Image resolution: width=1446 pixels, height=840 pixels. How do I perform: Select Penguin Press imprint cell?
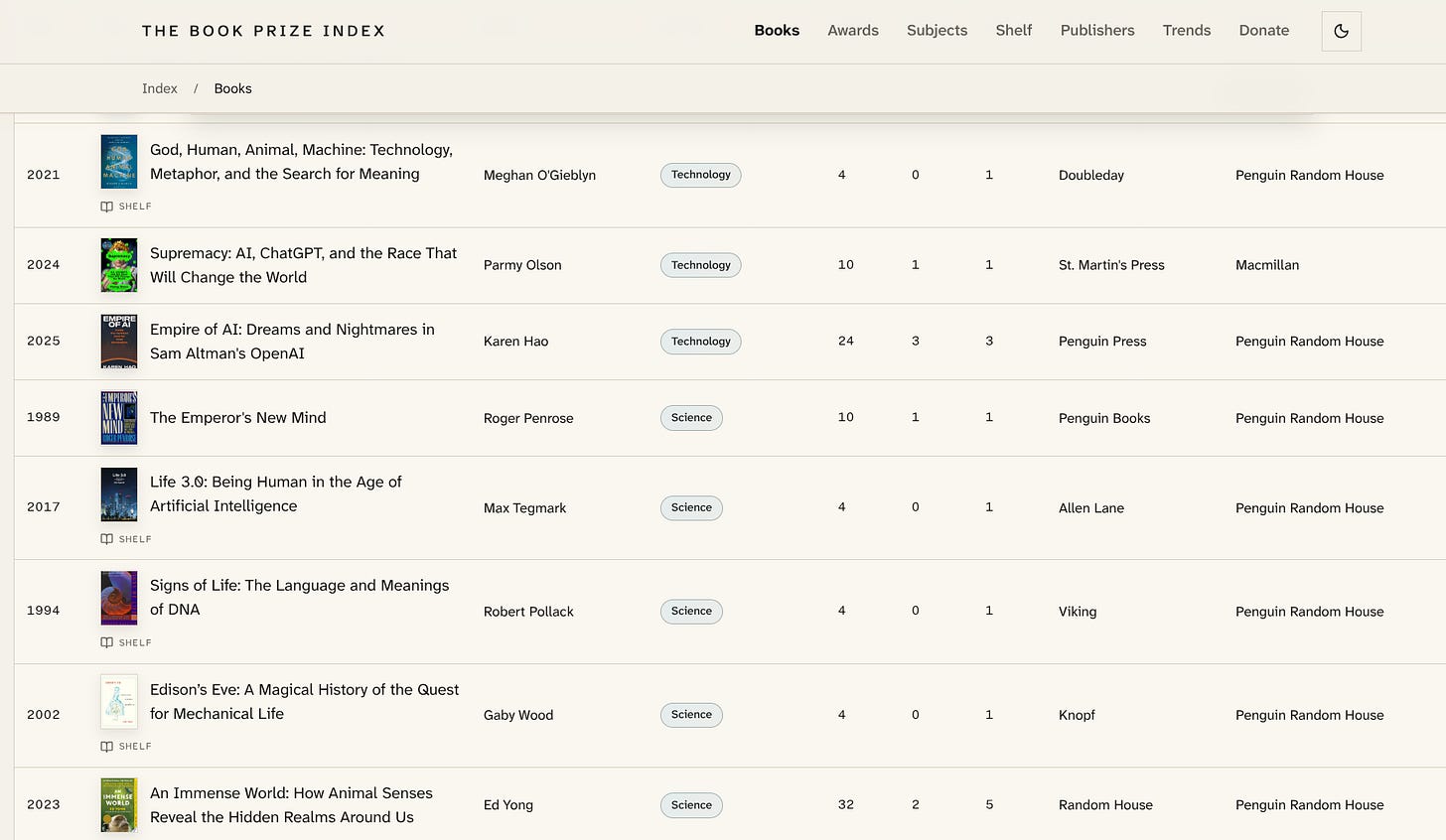[1102, 342]
